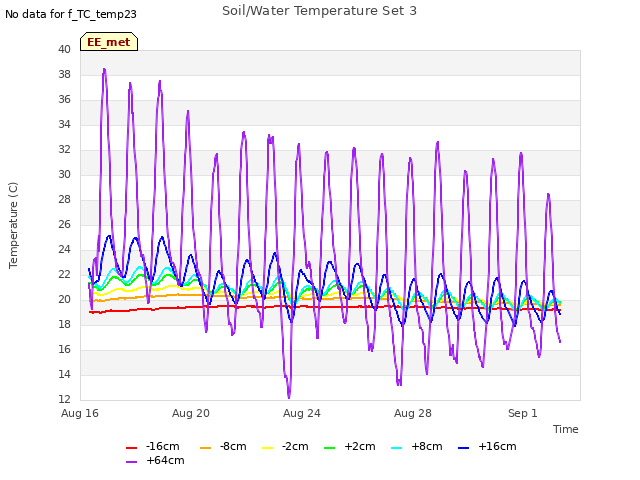Click the Aug 28 x-axis tick label

(x=413, y=413)
